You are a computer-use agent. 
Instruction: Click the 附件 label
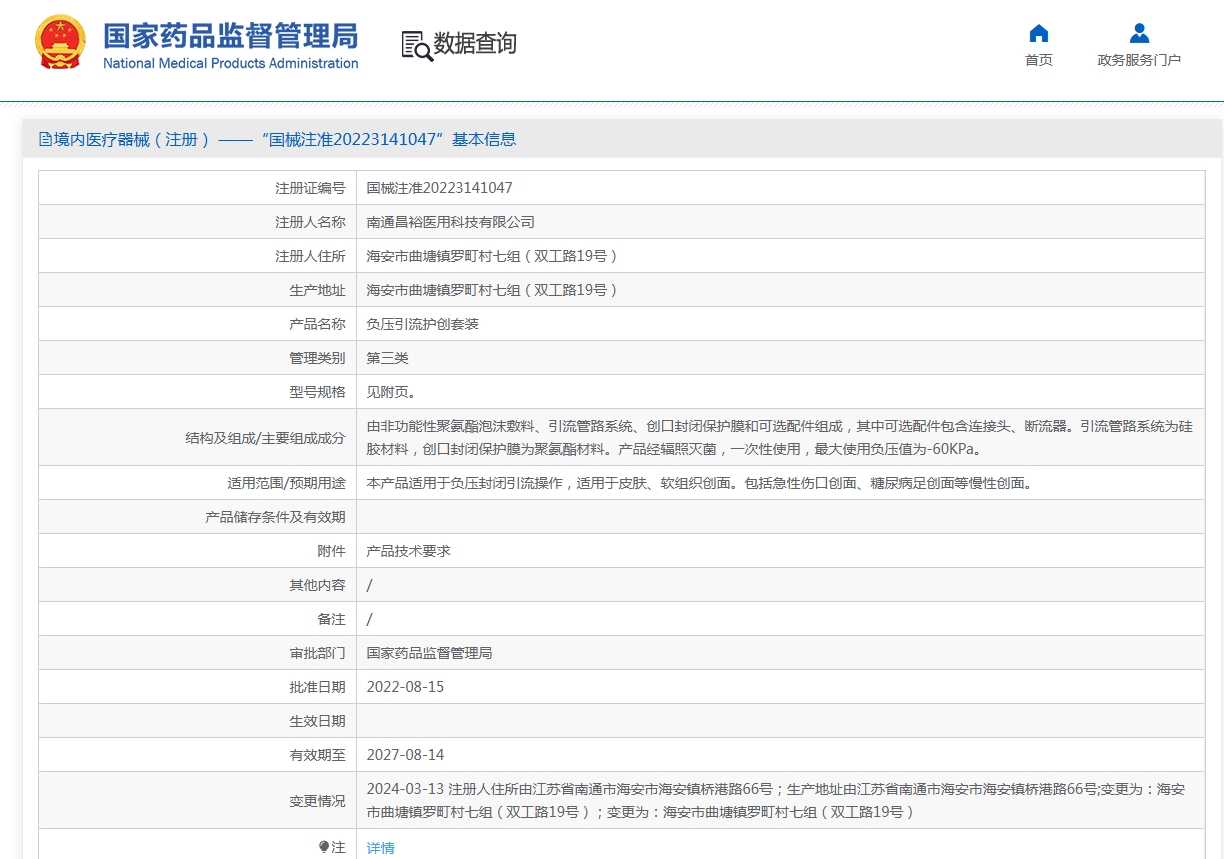331,551
